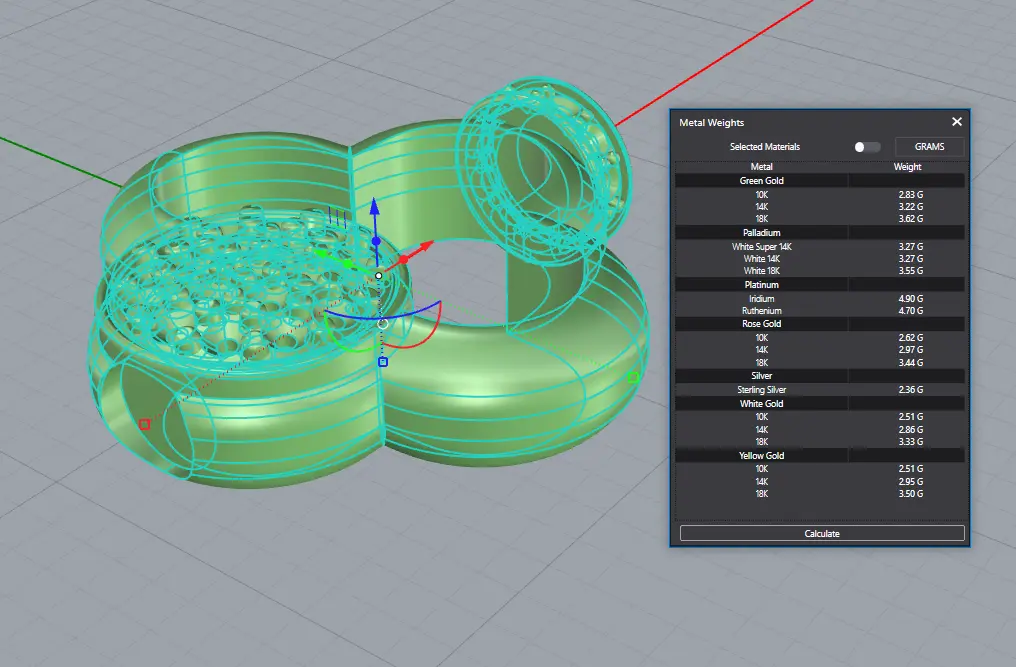Viewport: 1016px width, 667px height.
Task: Click the Platinum category header row
Action: (x=761, y=285)
